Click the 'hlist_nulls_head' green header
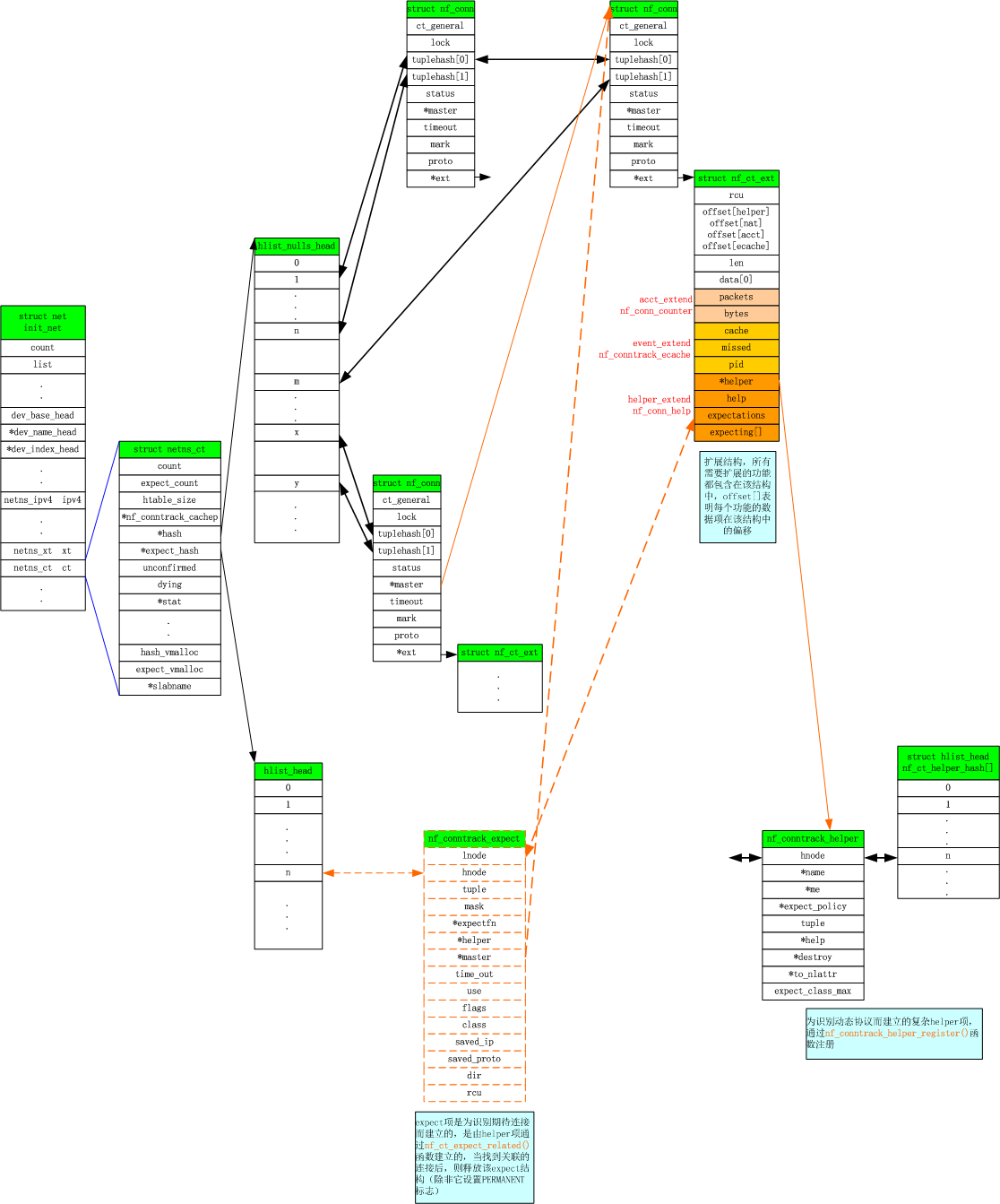 click(297, 247)
